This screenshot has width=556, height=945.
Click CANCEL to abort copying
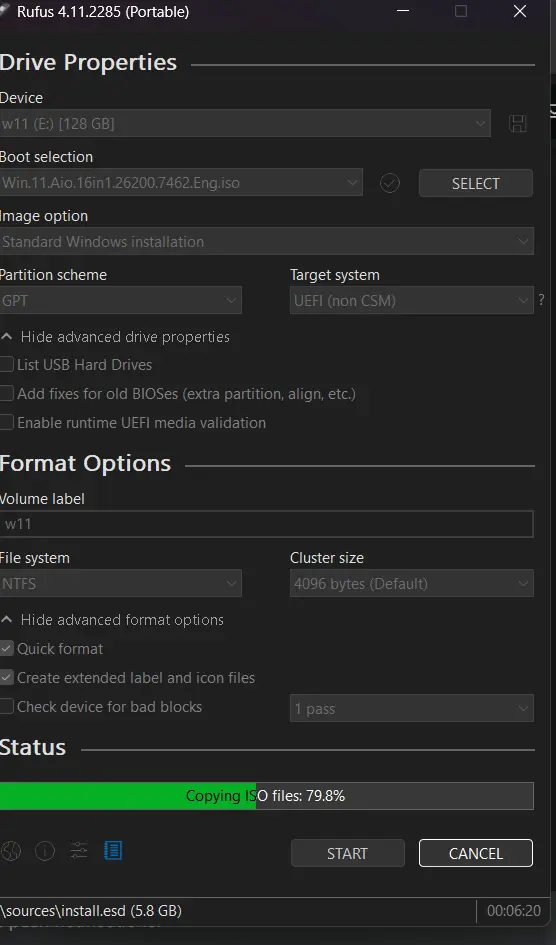click(476, 853)
